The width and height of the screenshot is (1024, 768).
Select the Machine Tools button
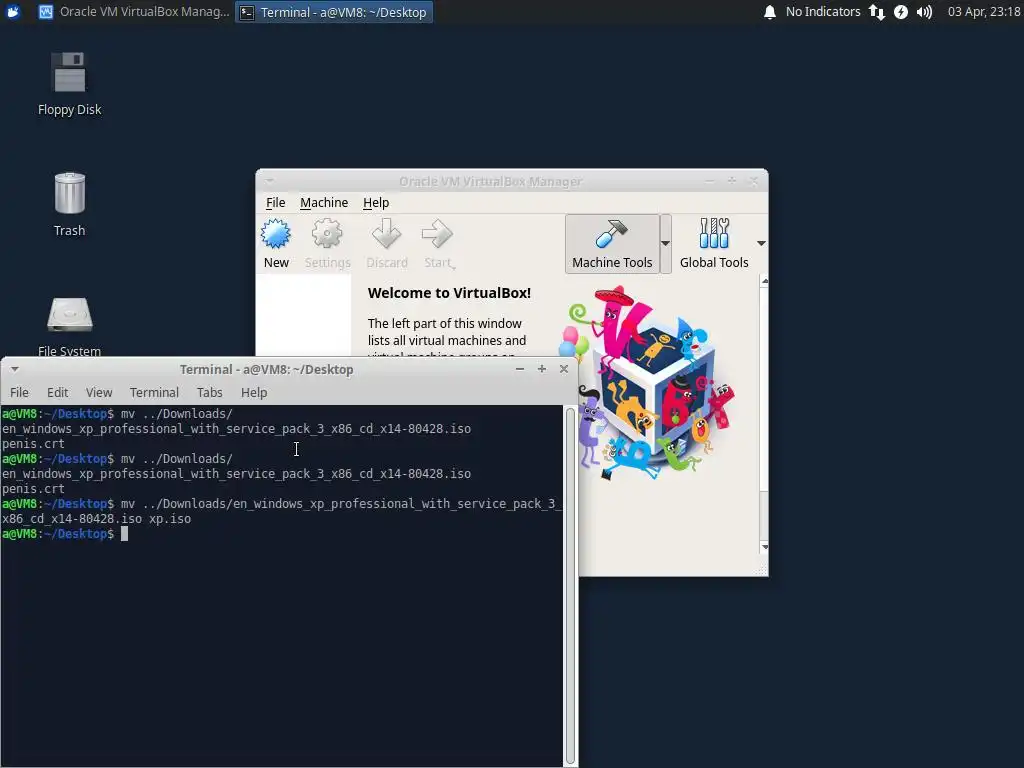point(612,244)
